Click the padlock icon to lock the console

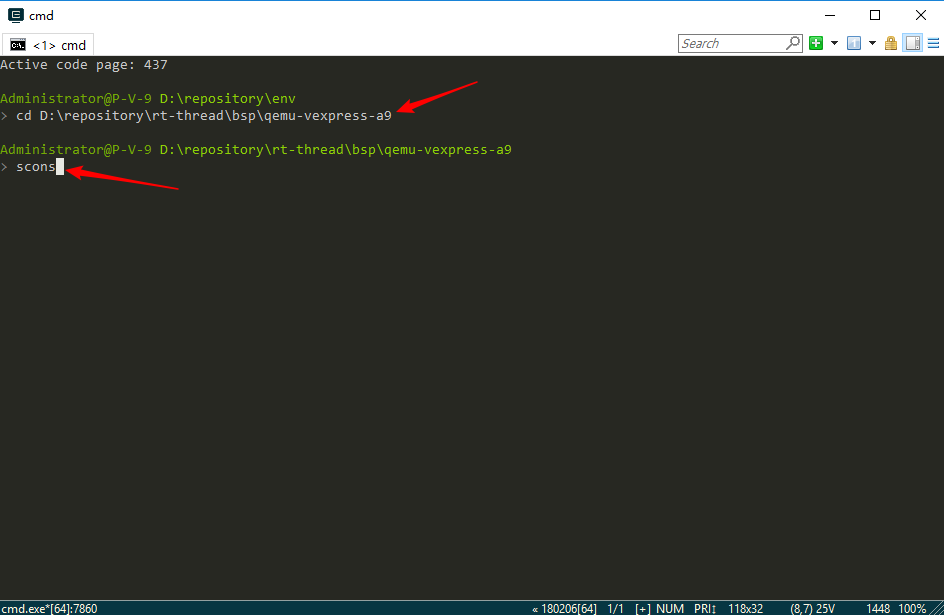point(890,43)
